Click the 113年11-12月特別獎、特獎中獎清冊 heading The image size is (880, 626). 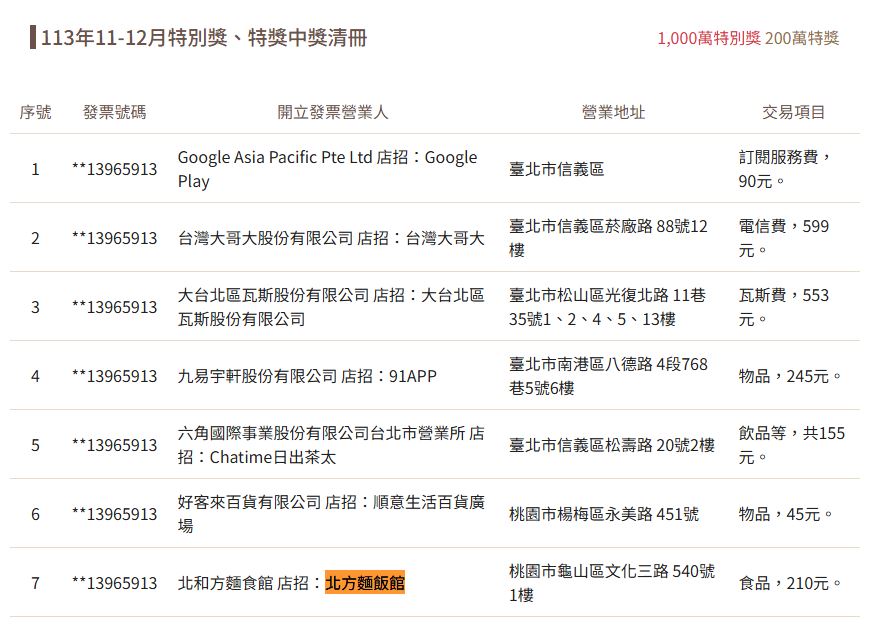(x=204, y=38)
